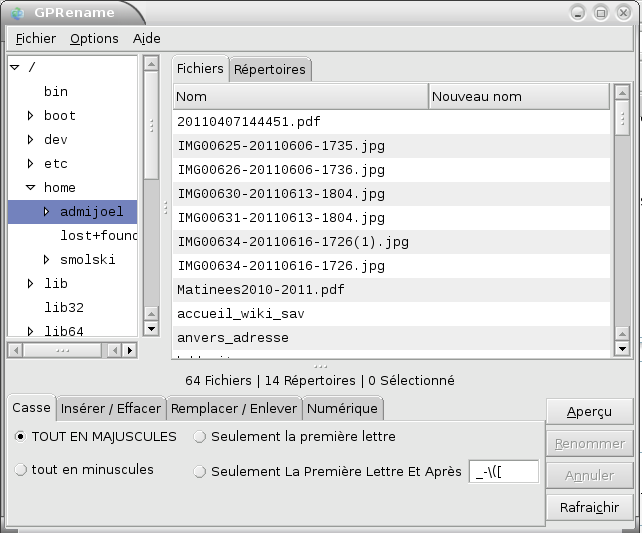Click the Aperçu button

(590, 412)
